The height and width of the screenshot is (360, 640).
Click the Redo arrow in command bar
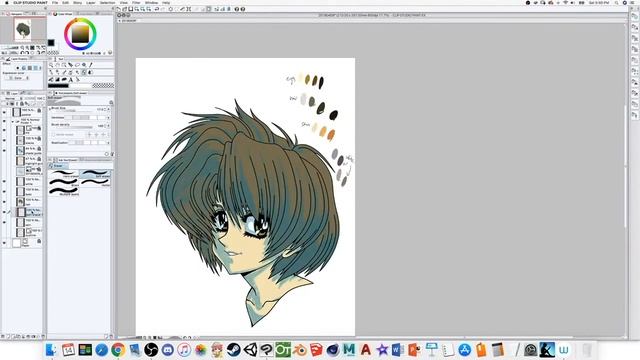coord(162,9)
